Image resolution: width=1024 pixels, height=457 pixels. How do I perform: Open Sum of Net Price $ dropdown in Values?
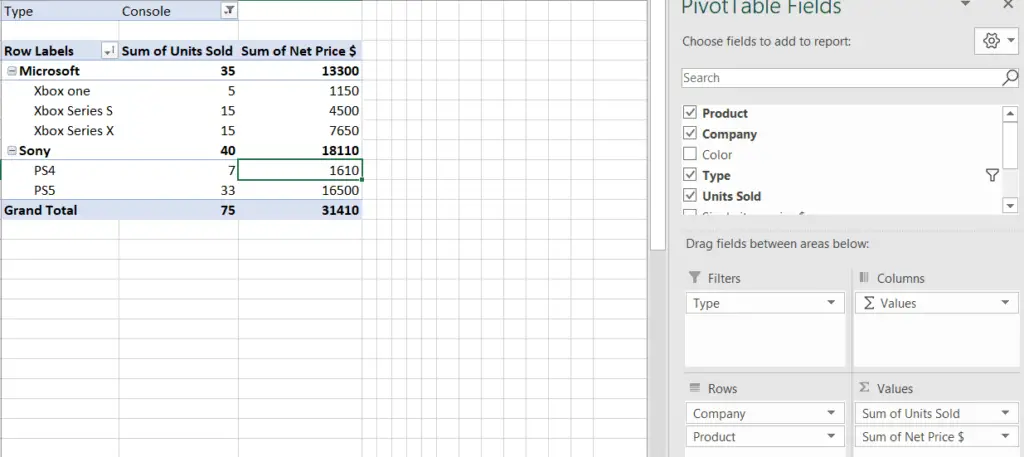click(x=1005, y=437)
